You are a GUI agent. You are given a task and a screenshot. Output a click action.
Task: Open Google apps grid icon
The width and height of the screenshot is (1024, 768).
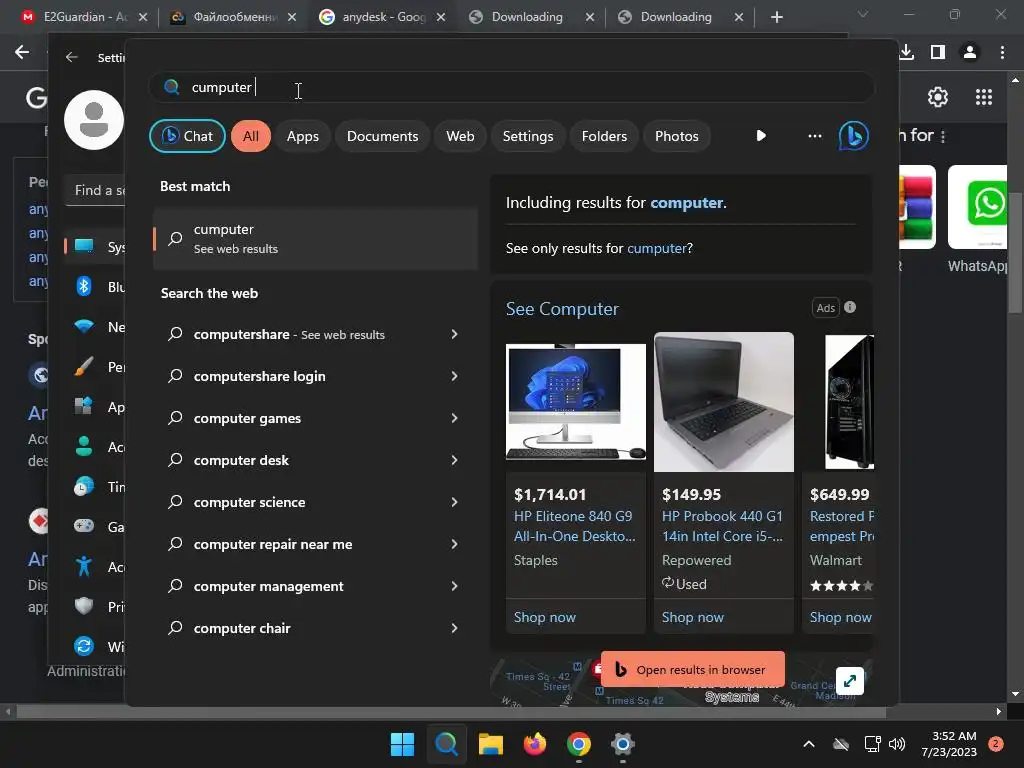(x=984, y=97)
